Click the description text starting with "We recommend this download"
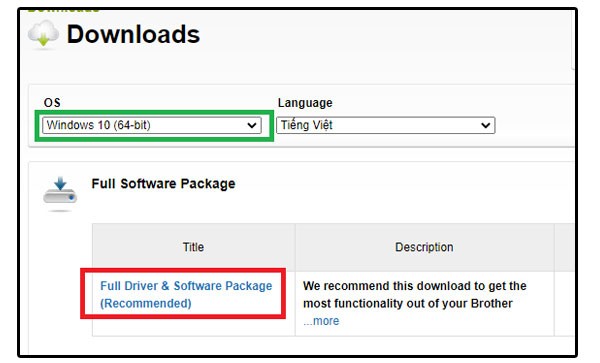The width and height of the screenshot is (600, 363). click(415, 295)
